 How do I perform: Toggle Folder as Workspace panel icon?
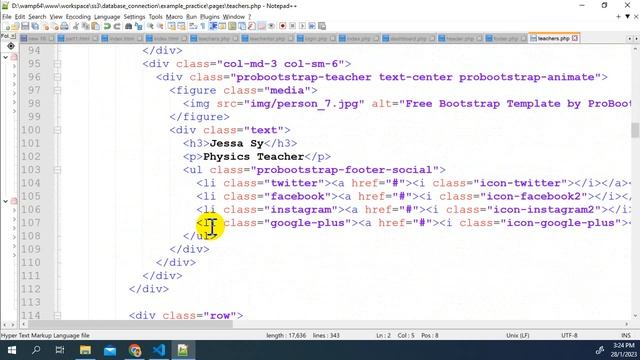pos(261,26)
